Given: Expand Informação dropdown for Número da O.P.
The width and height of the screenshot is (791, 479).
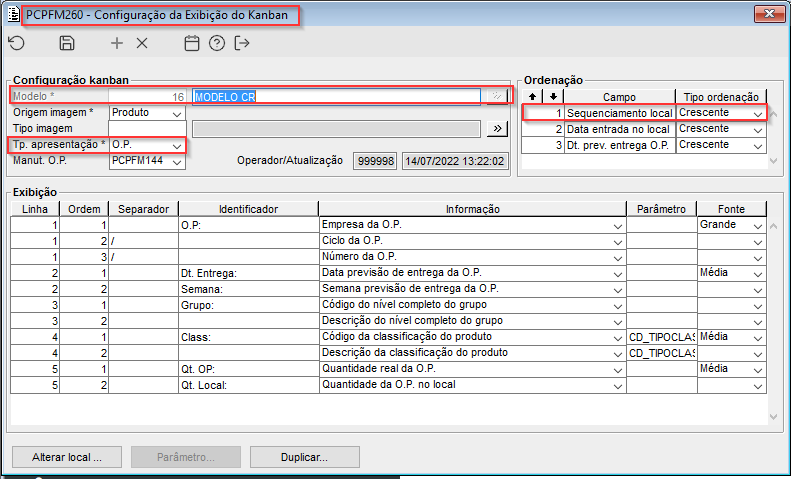Looking at the screenshot, I should pos(618,257).
